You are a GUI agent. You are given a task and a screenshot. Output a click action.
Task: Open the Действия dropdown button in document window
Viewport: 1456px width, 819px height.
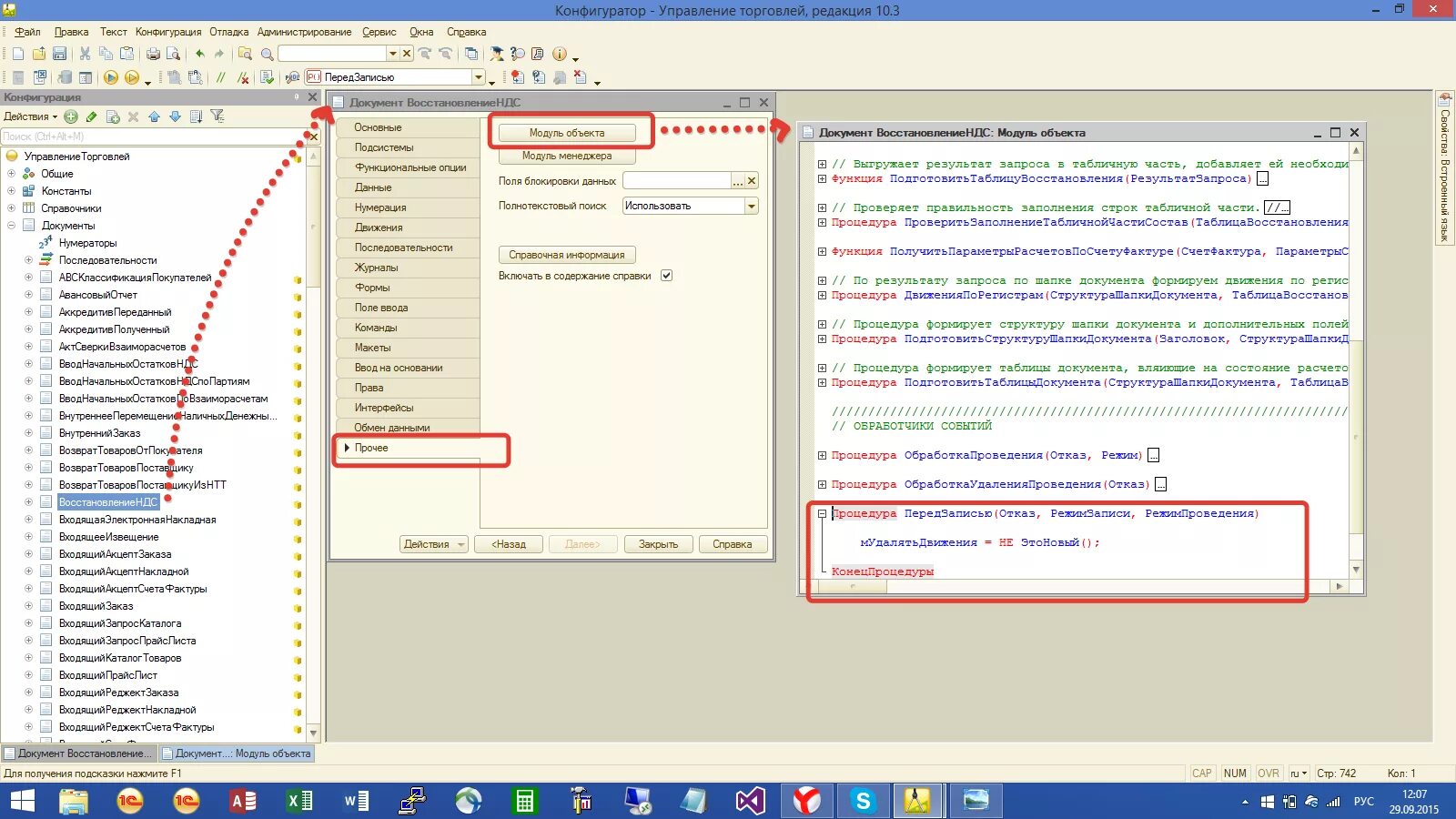coord(434,544)
